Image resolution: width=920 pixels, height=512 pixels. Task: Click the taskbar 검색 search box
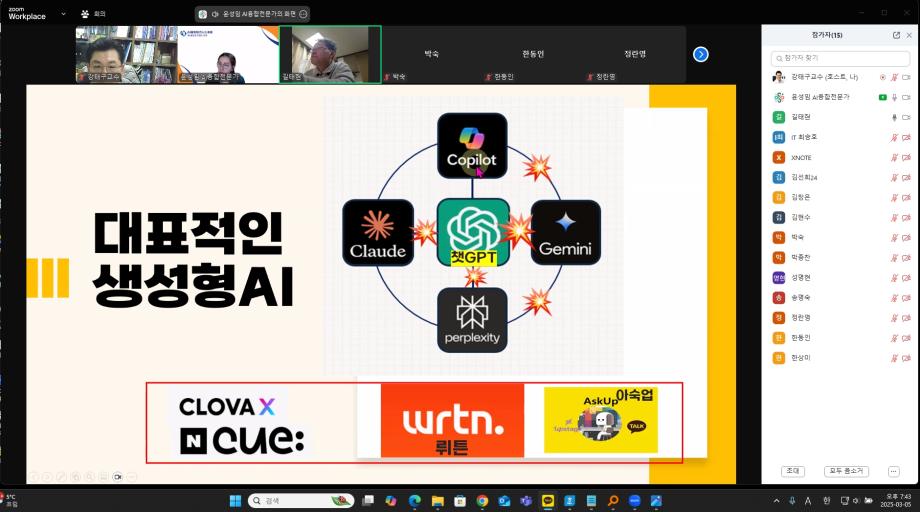point(301,501)
